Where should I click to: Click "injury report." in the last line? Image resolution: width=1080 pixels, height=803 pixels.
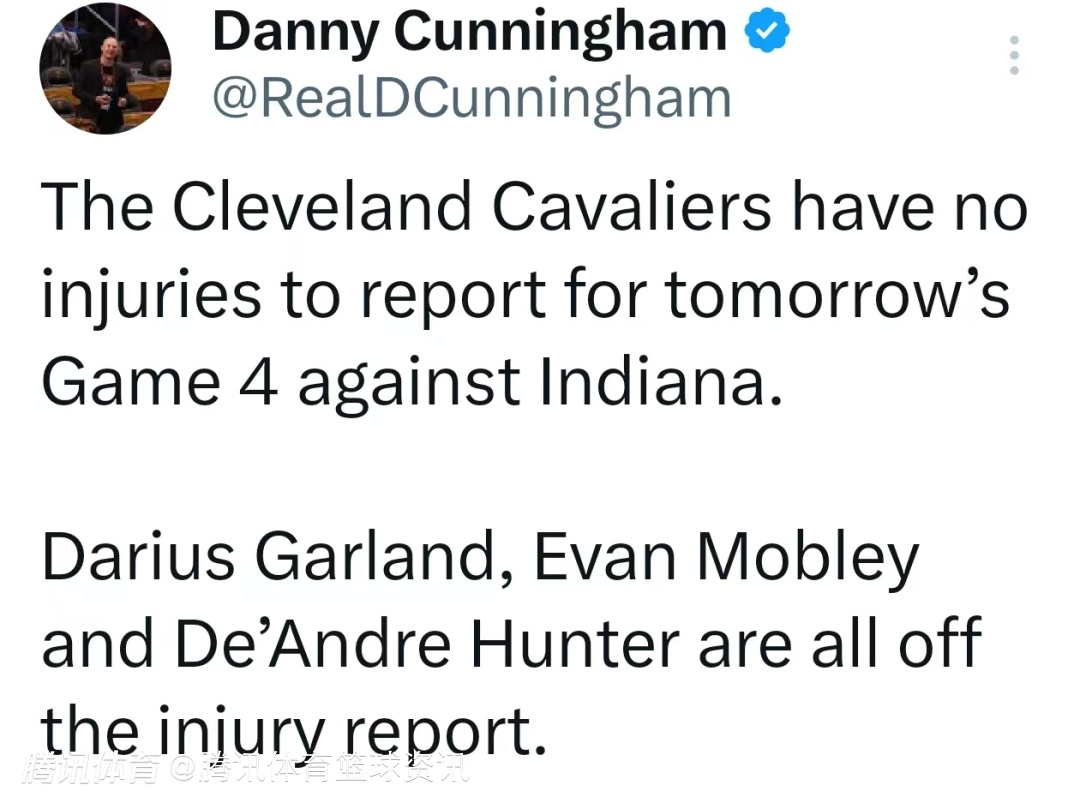click(353, 731)
